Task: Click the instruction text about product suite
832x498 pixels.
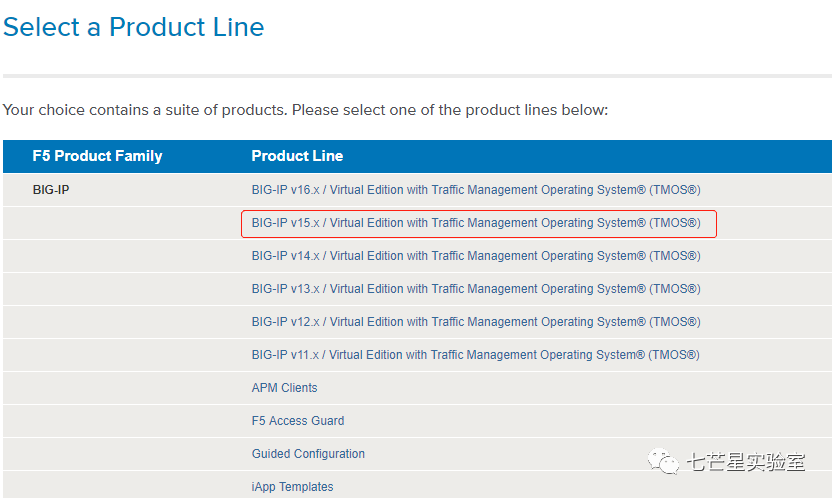Action: click(305, 110)
